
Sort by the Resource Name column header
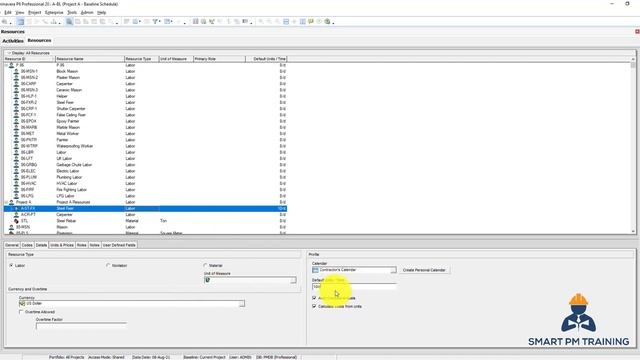click(89, 59)
